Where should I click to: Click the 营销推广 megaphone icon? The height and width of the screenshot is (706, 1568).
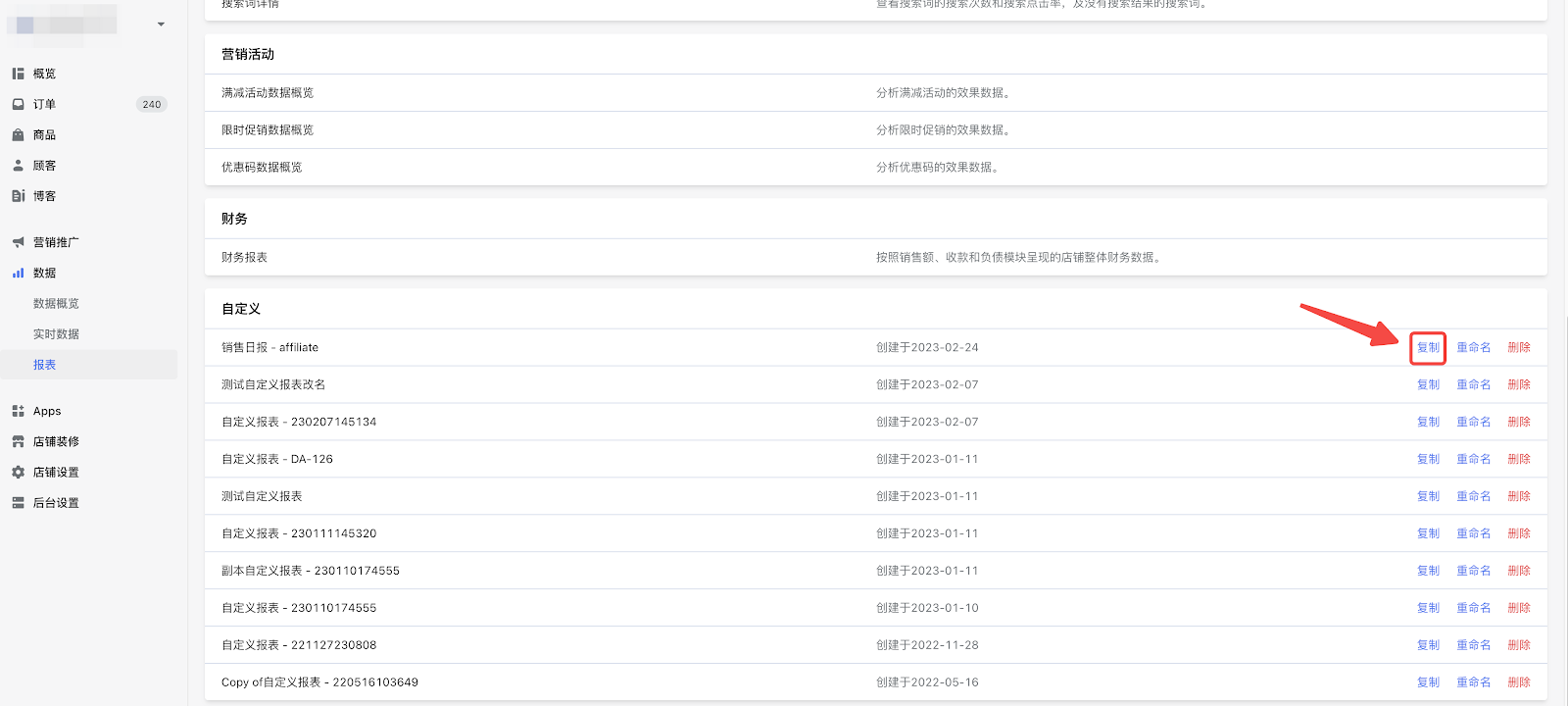18,242
